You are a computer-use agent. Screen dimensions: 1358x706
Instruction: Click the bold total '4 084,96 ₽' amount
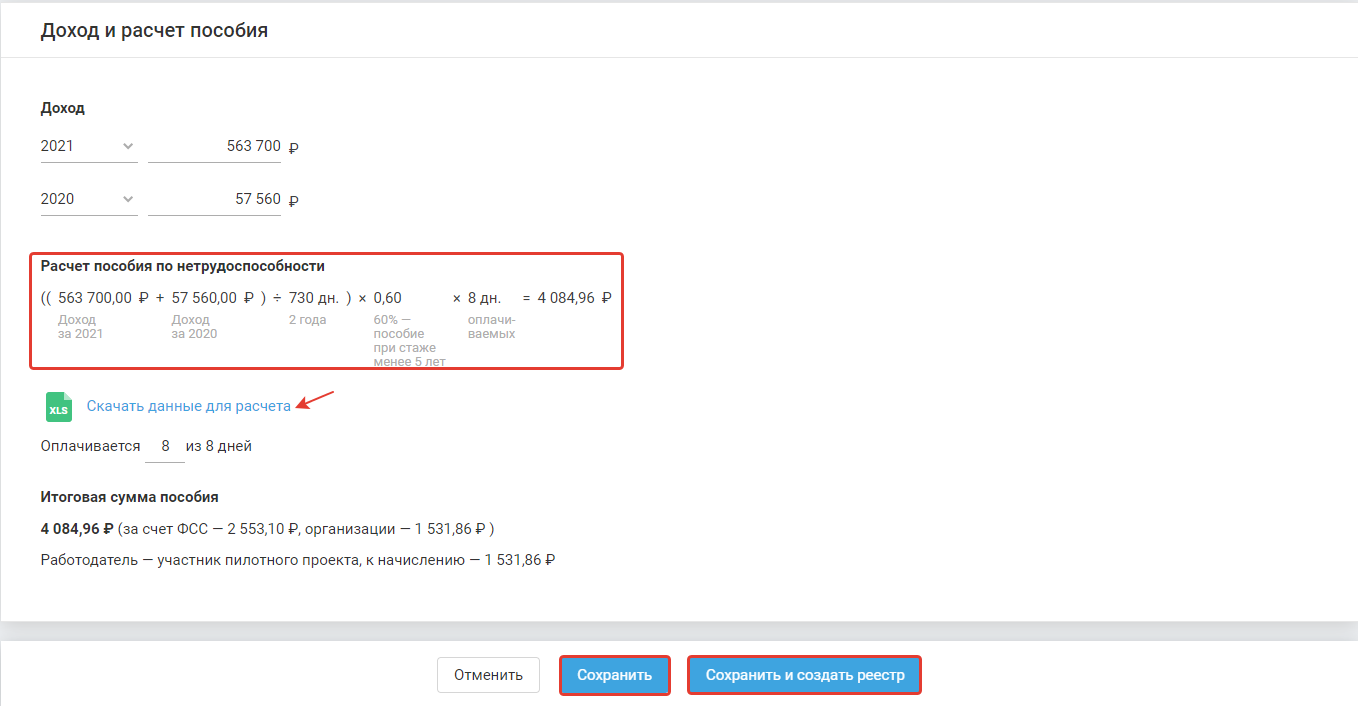click(x=77, y=528)
